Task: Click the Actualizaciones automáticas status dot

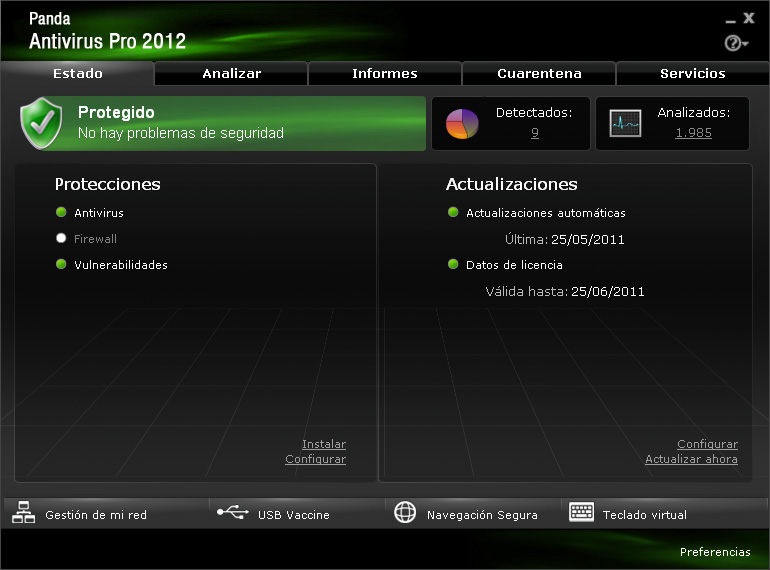Action: [x=453, y=212]
